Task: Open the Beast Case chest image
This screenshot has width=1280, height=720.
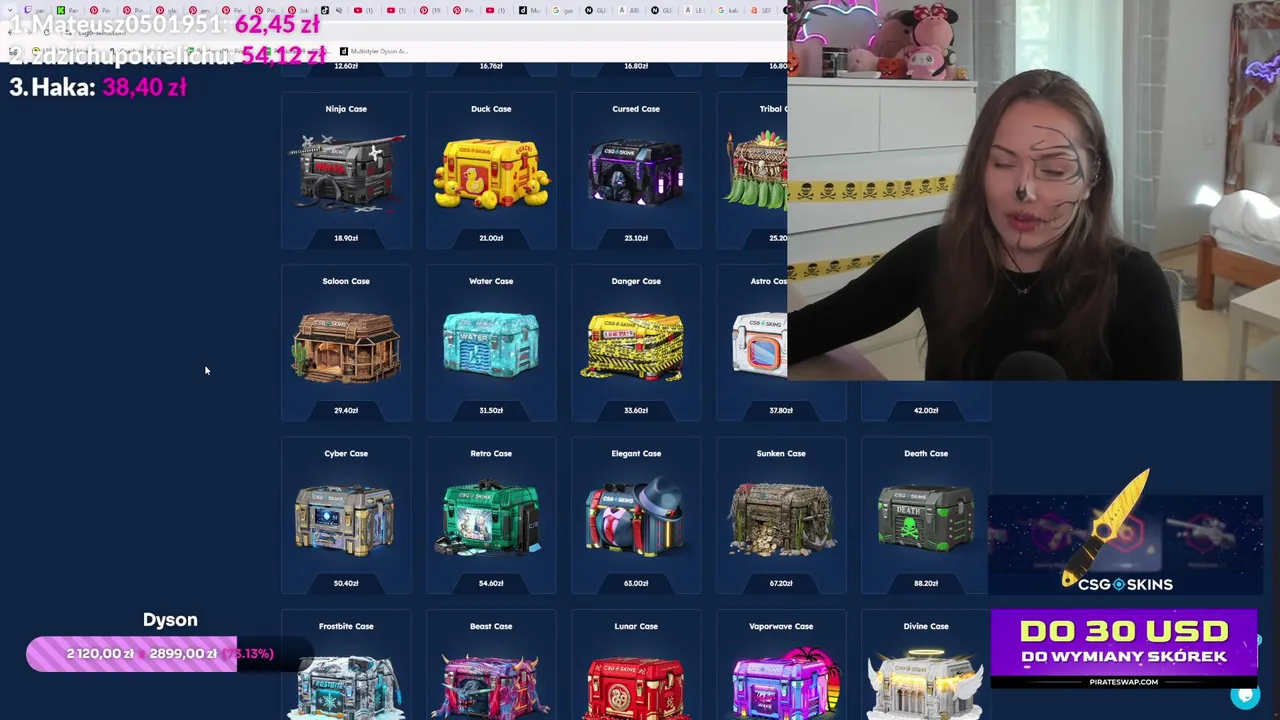Action: coord(491,687)
